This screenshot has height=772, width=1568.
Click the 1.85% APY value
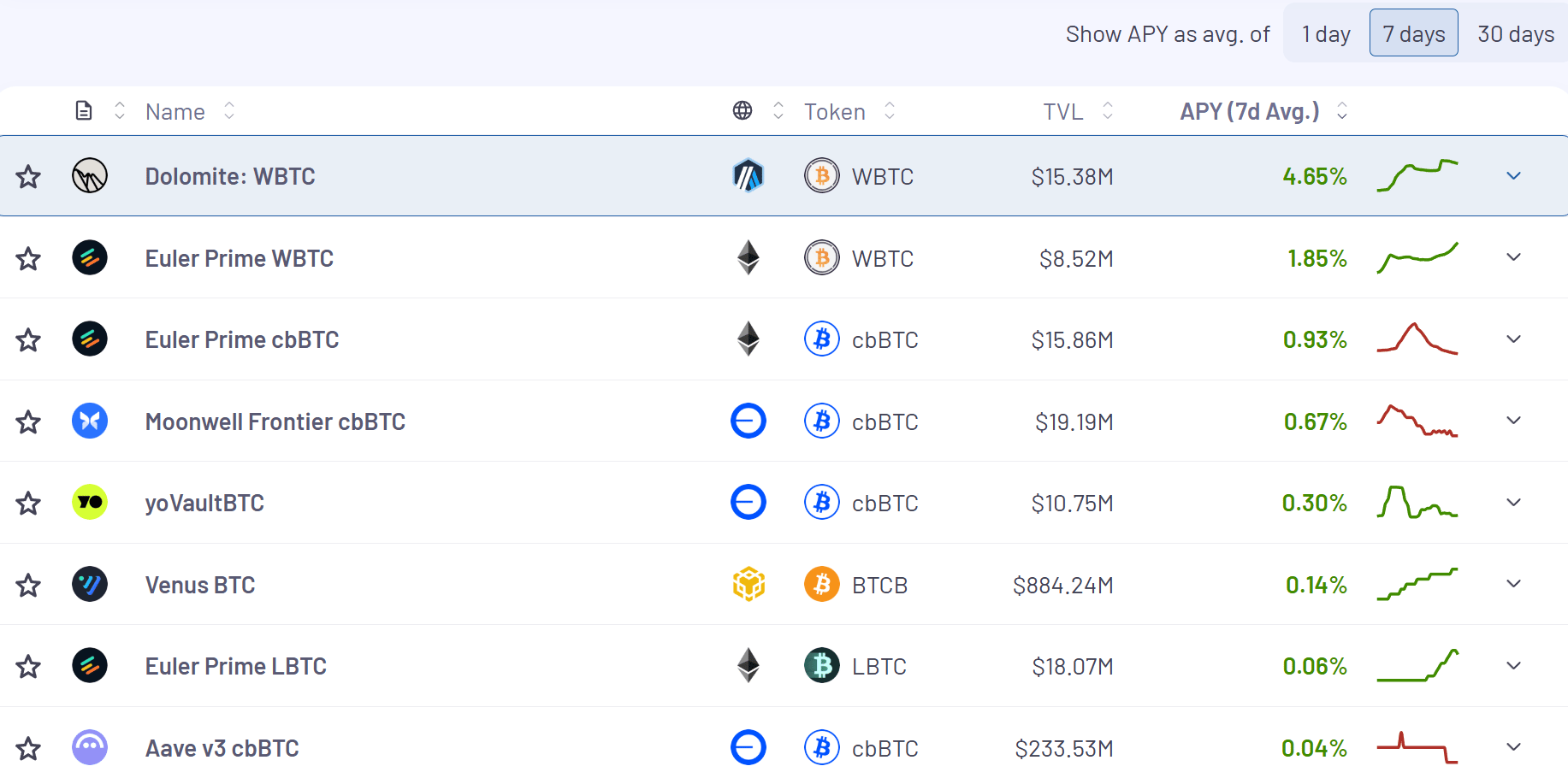(1317, 258)
